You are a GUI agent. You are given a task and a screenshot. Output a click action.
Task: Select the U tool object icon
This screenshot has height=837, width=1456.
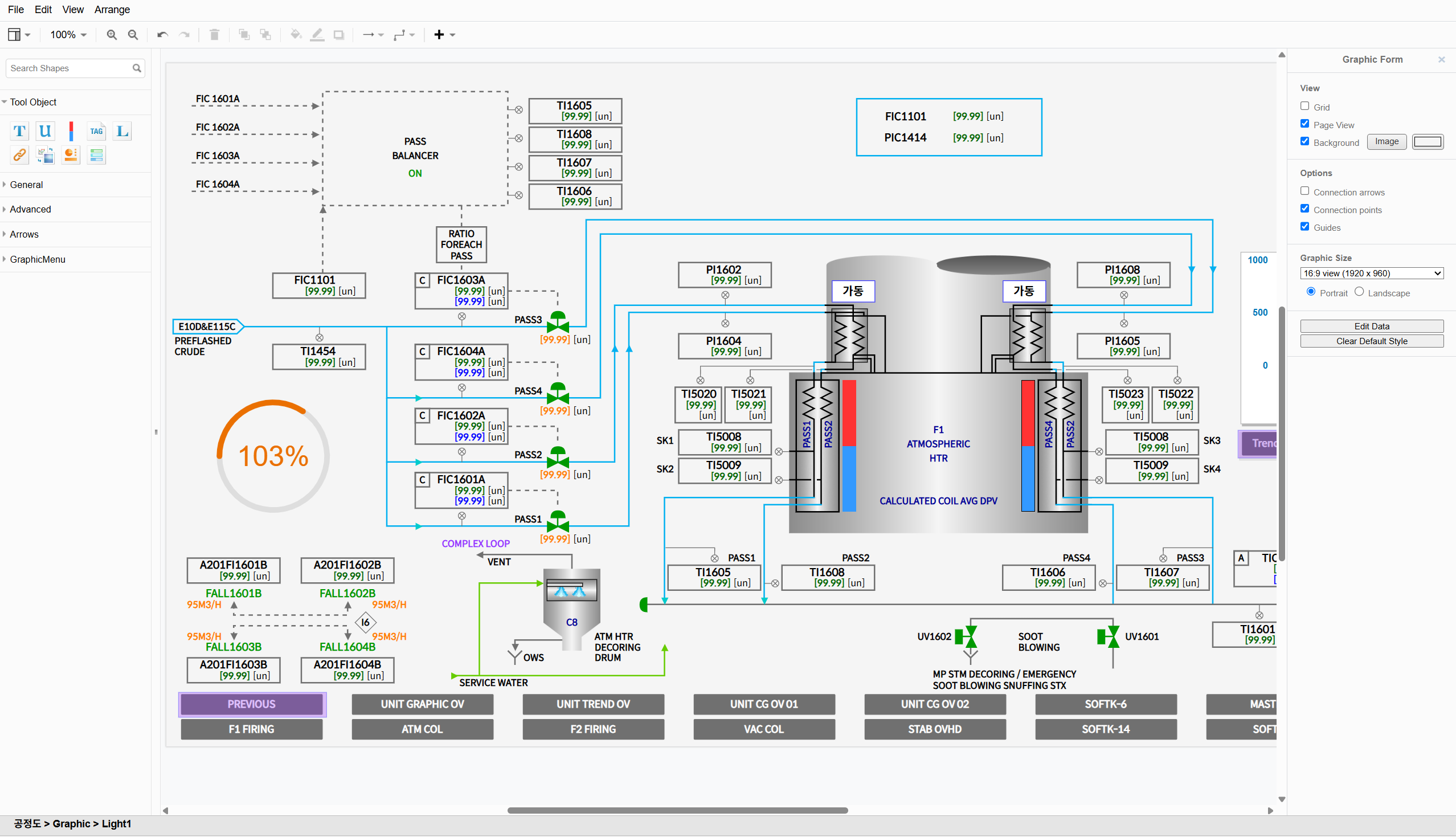(x=45, y=131)
